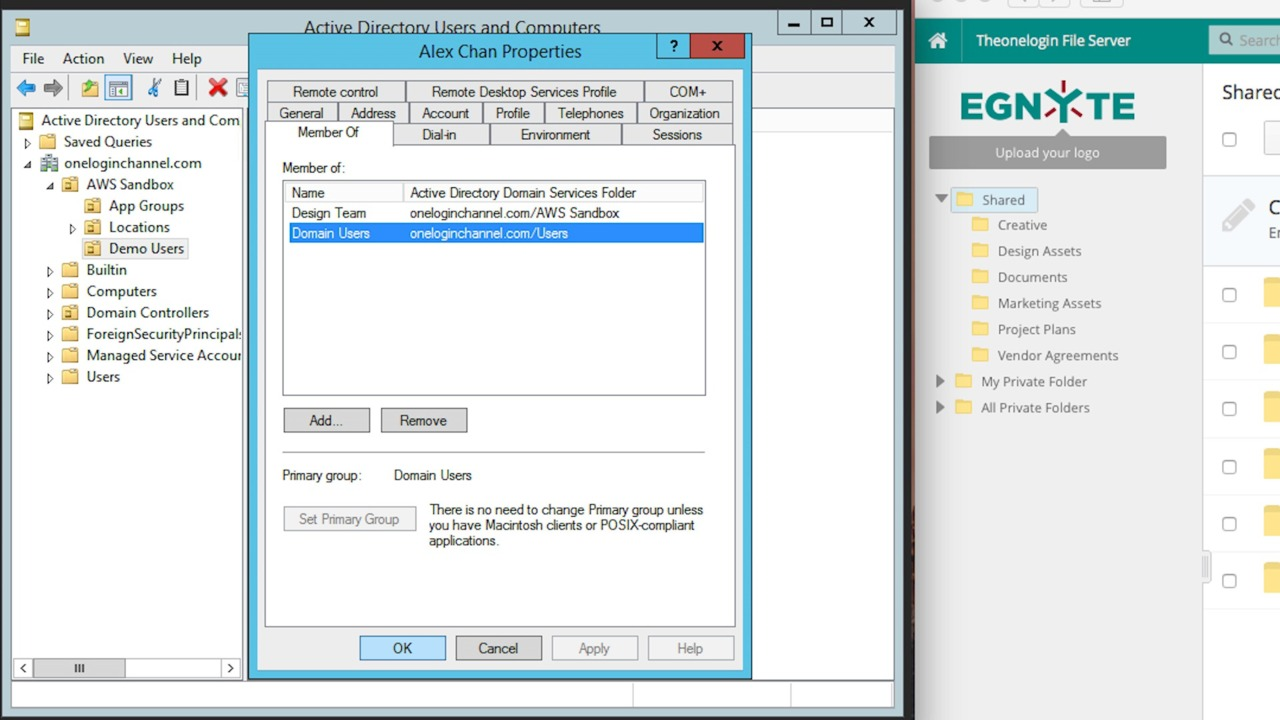1280x720 pixels.
Task: Check the checkbox on the last visible row
Action: 1229,580
